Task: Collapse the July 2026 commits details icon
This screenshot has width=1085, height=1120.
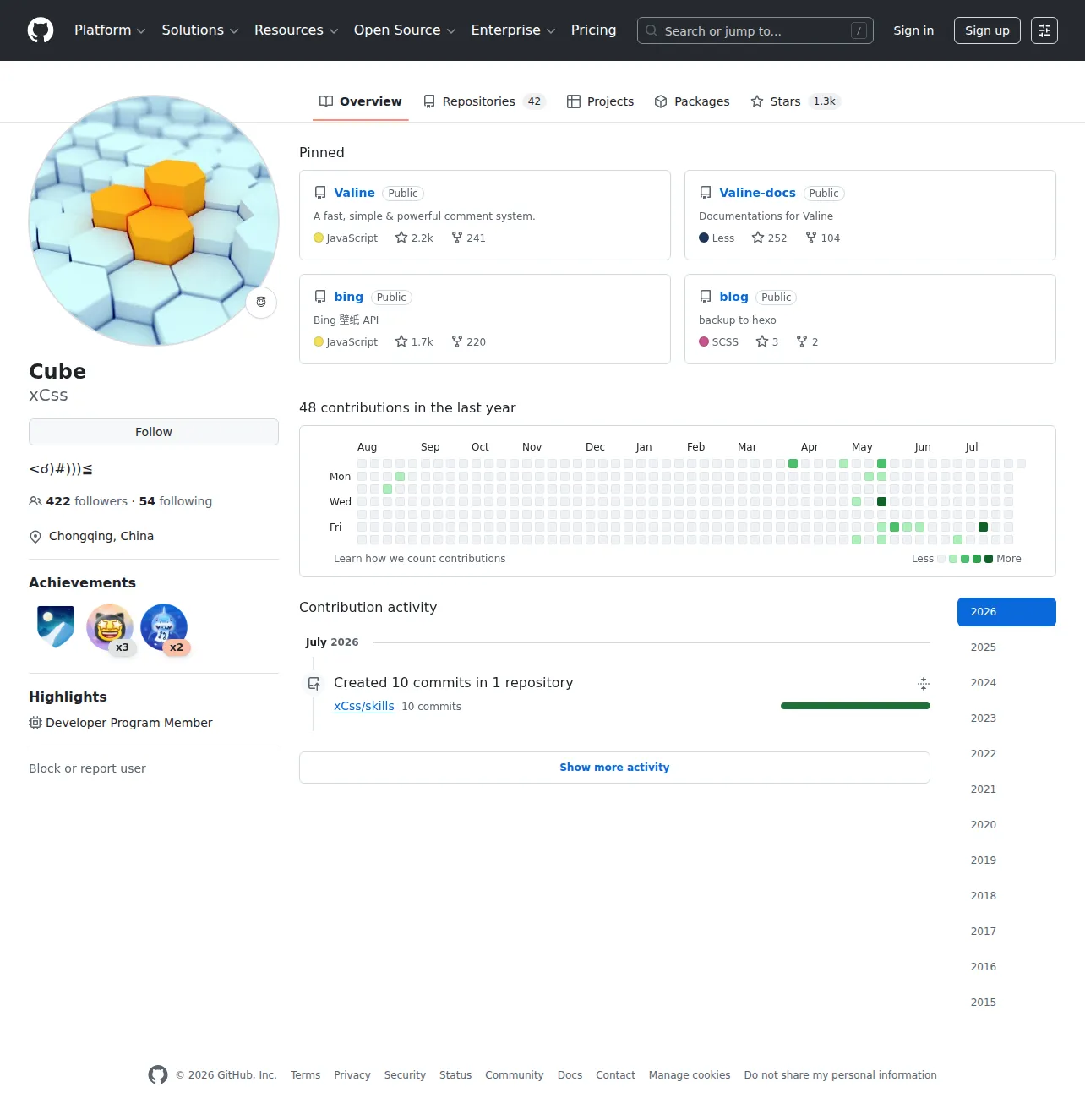Action: [x=924, y=683]
